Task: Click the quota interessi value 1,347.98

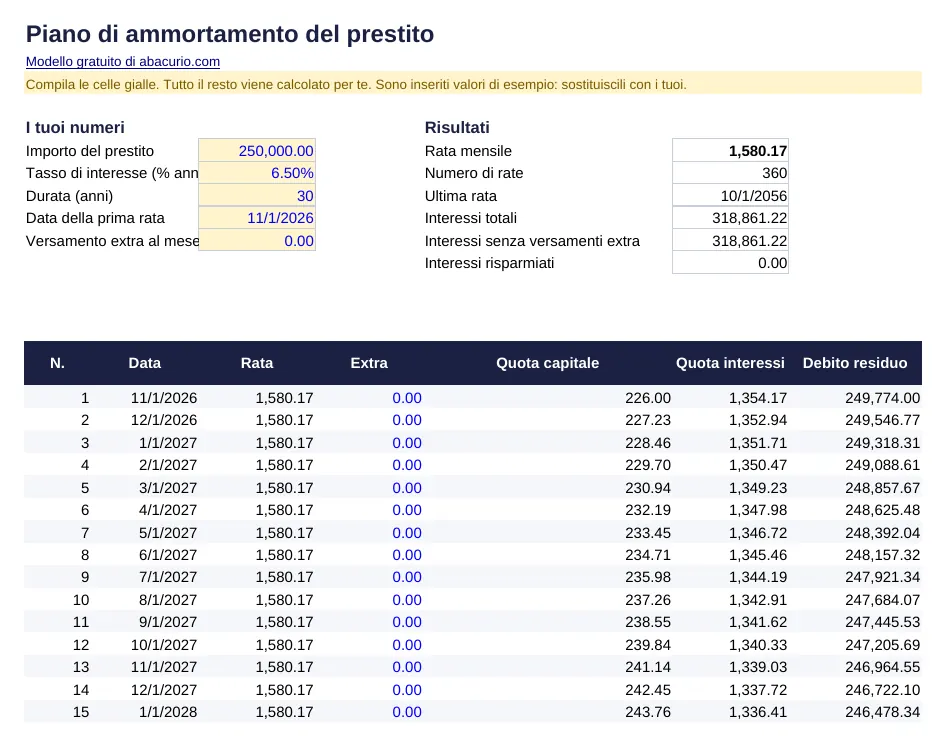Action: (758, 510)
